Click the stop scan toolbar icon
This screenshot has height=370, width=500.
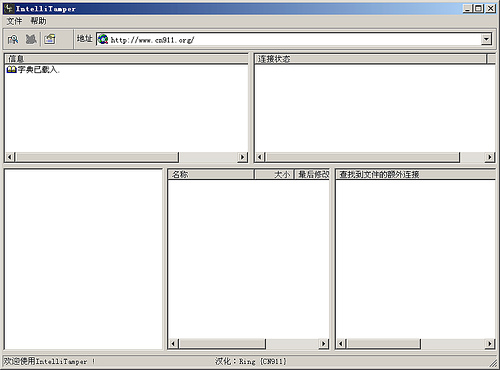pyautogui.click(x=31, y=40)
